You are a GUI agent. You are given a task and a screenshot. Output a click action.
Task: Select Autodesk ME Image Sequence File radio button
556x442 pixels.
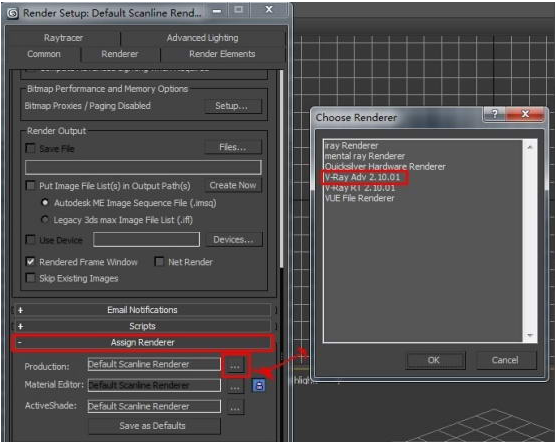45,202
